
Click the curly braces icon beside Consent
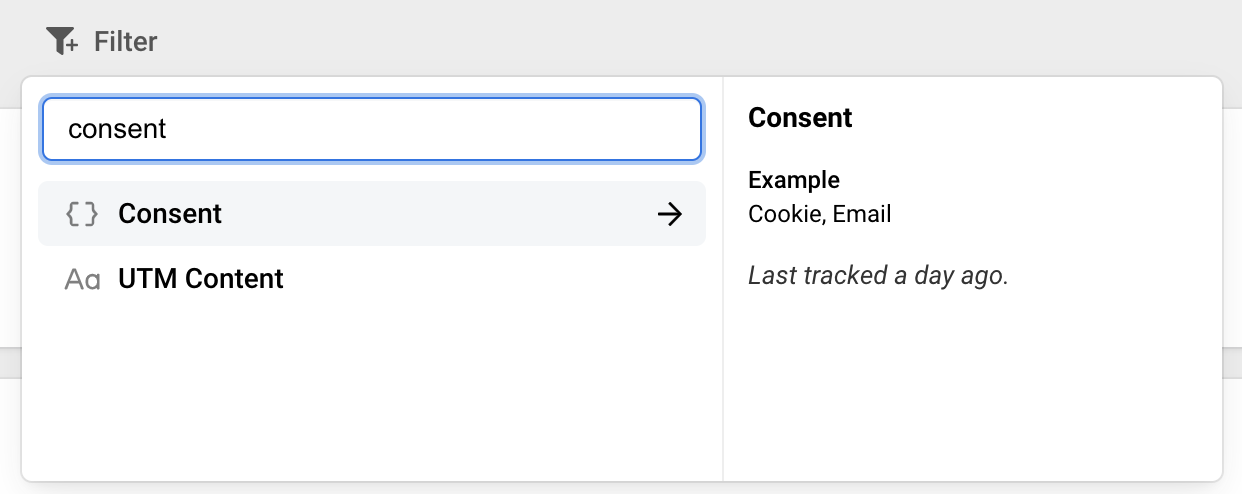tap(82, 214)
